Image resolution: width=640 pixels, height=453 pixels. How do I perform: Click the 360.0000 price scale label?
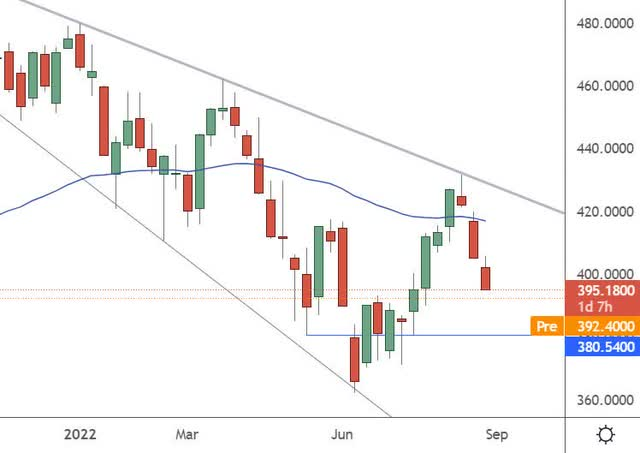602,400
